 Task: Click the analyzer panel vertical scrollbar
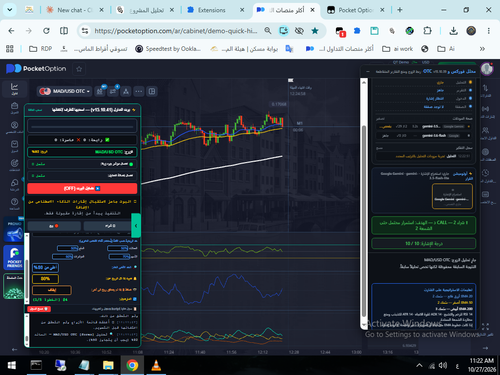pos(364,221)
